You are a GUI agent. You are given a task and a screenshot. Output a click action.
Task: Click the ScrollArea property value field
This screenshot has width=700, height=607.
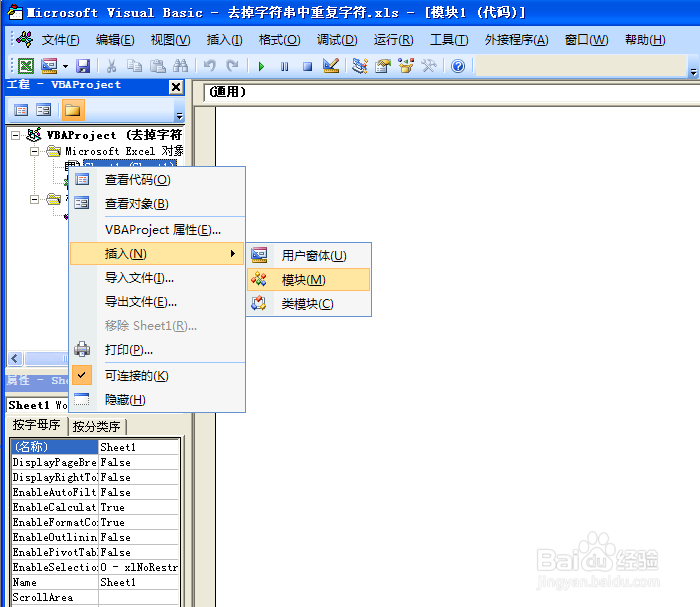click(x=138, y=597)
